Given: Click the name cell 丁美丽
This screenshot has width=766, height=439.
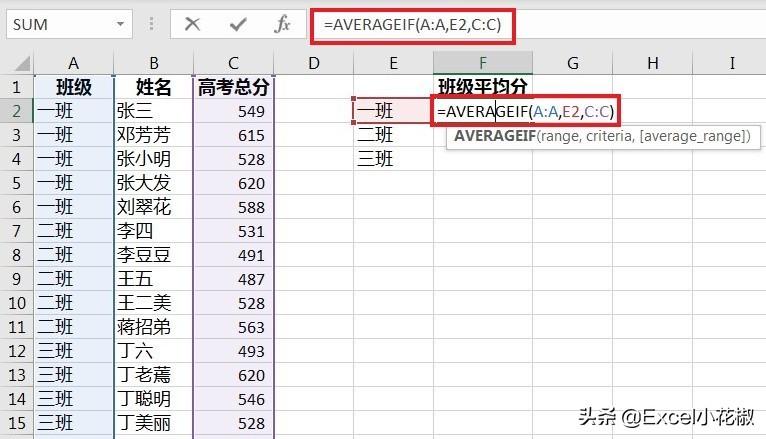Looking at the screenshot, I should 153,423.
